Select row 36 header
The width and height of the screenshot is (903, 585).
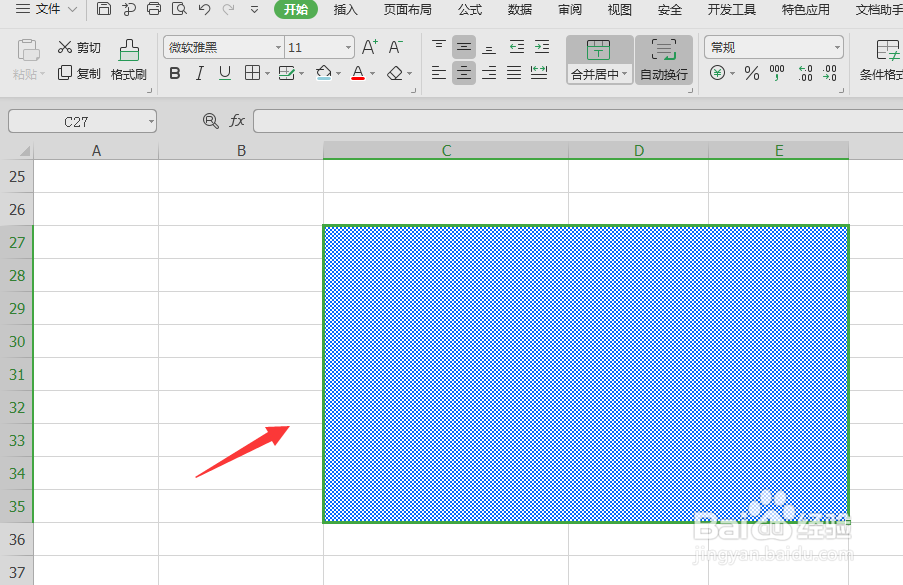click(17, 540)
